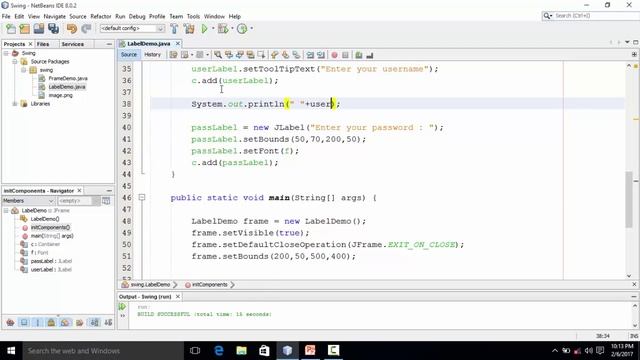The height and width of the screenshot is (360, 640).
Task: Click the New File toolbar icon
Action: (11, 29)
